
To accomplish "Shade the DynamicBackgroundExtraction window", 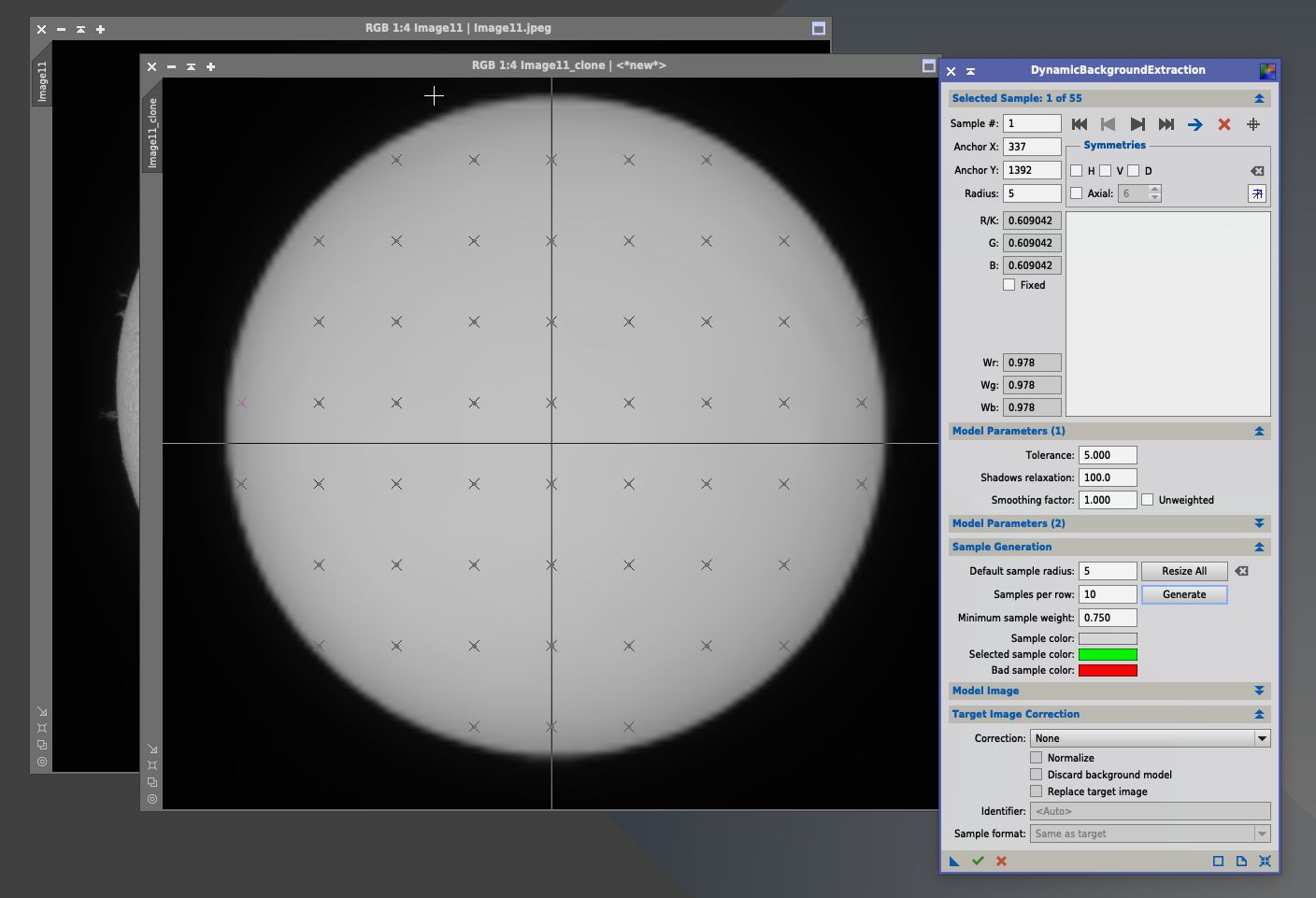I will [970, 71].
